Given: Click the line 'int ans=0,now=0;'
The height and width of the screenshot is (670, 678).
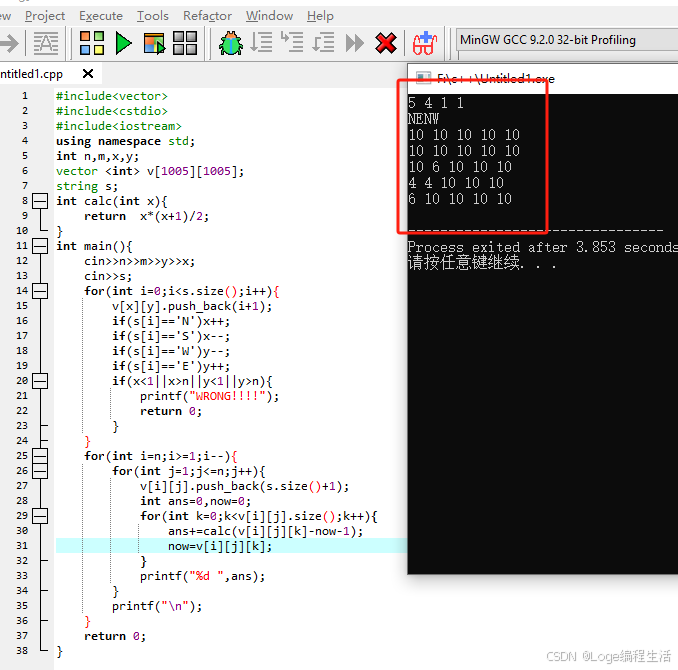Looking at the screenshot, I should pos(195,501).
